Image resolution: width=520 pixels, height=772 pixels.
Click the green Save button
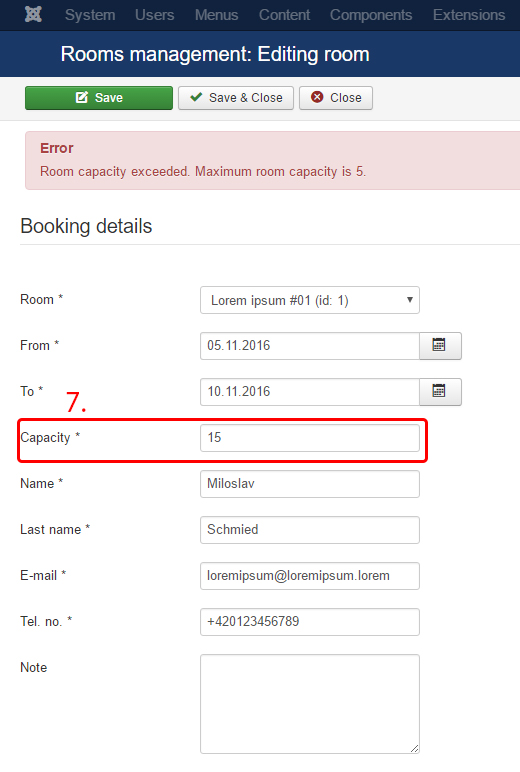tap(99, 97)
